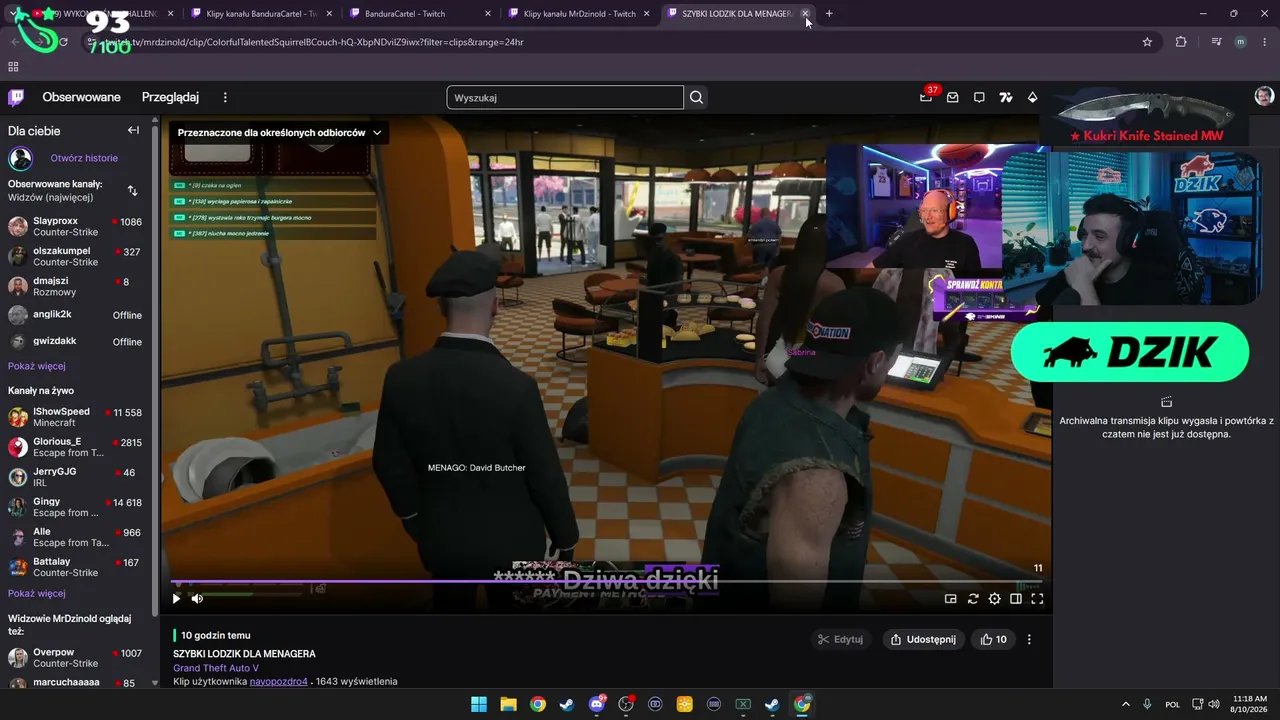Open a new Chrome tab
1280x720 pixels.
829,14
